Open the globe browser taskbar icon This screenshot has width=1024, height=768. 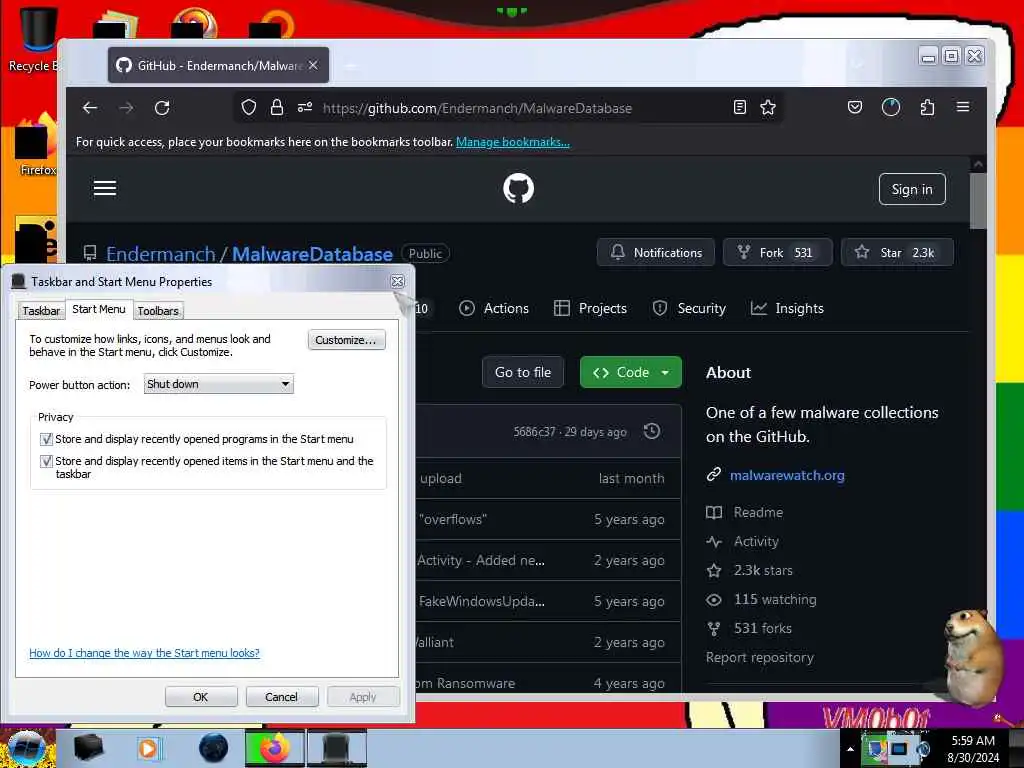(x=214, y=748)
